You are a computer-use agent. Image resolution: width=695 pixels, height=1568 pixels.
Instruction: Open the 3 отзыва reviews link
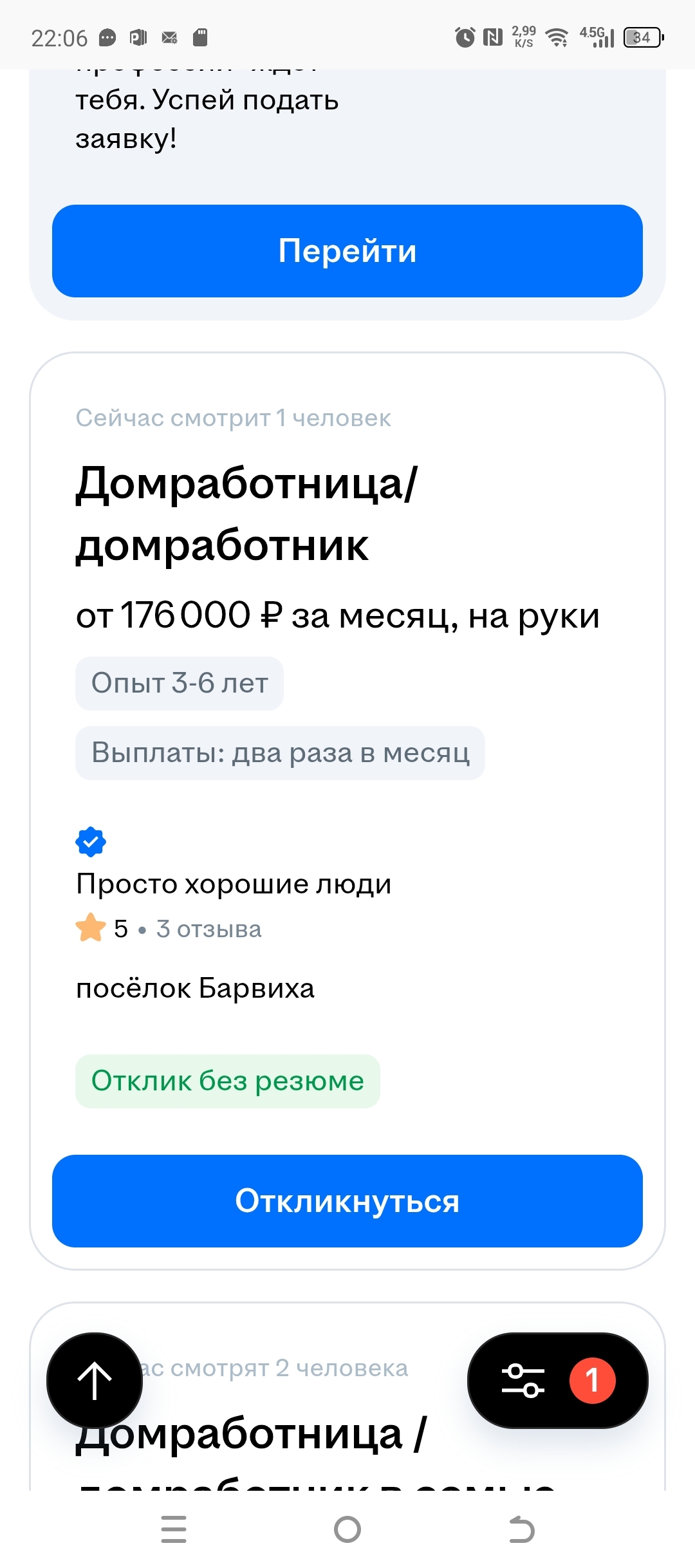tap(208, 929)
